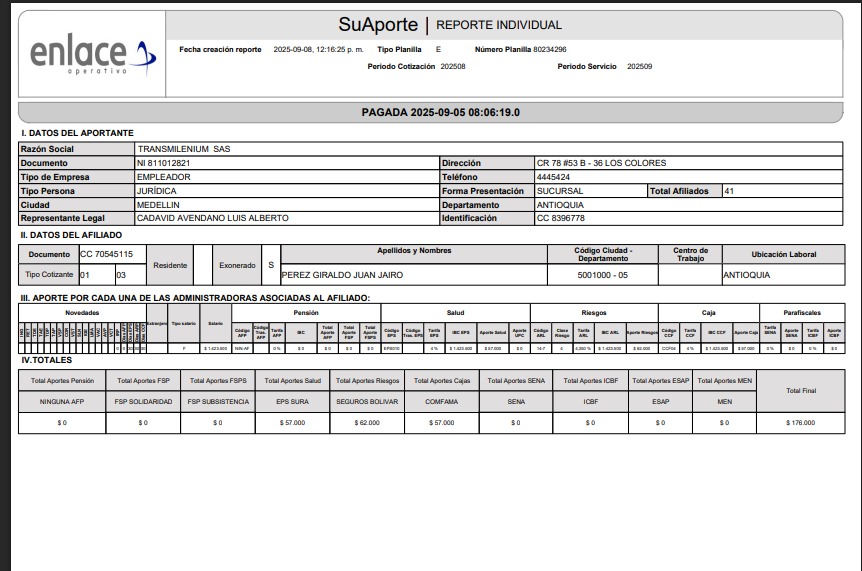The height and width of the screenshot is (571, 862).
Task: Select the Identificación value CC 8396778
Action: point(560,218)
